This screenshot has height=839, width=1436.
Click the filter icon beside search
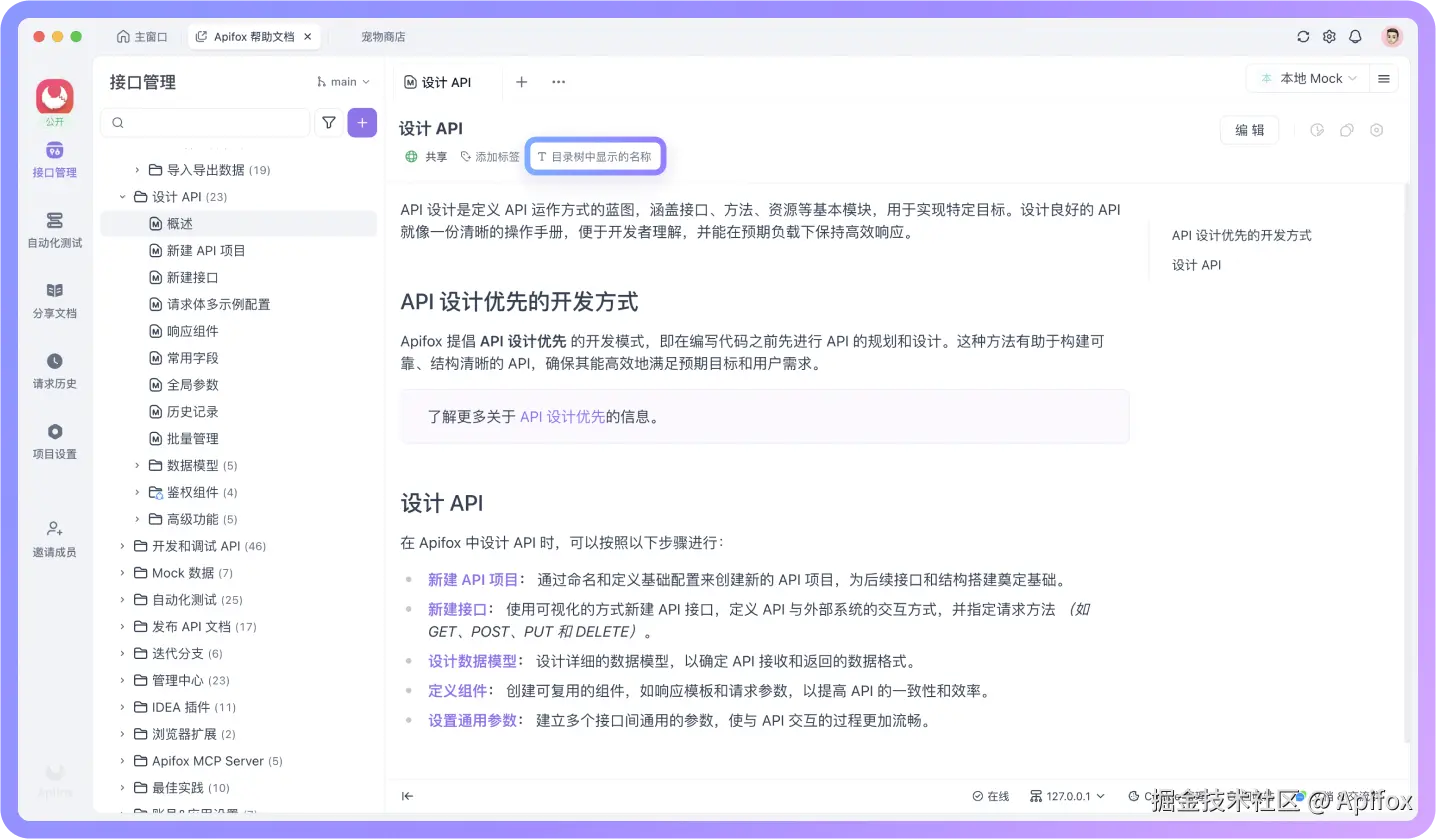pos(328,123)
